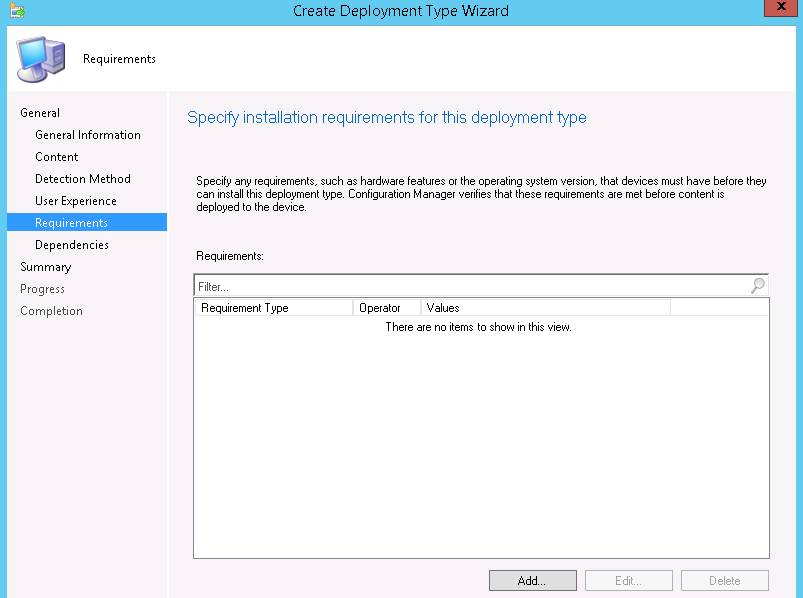Navigate to the Content step
Image resolution: width=803 pixels, height=598 pixels.
(56, 156)
